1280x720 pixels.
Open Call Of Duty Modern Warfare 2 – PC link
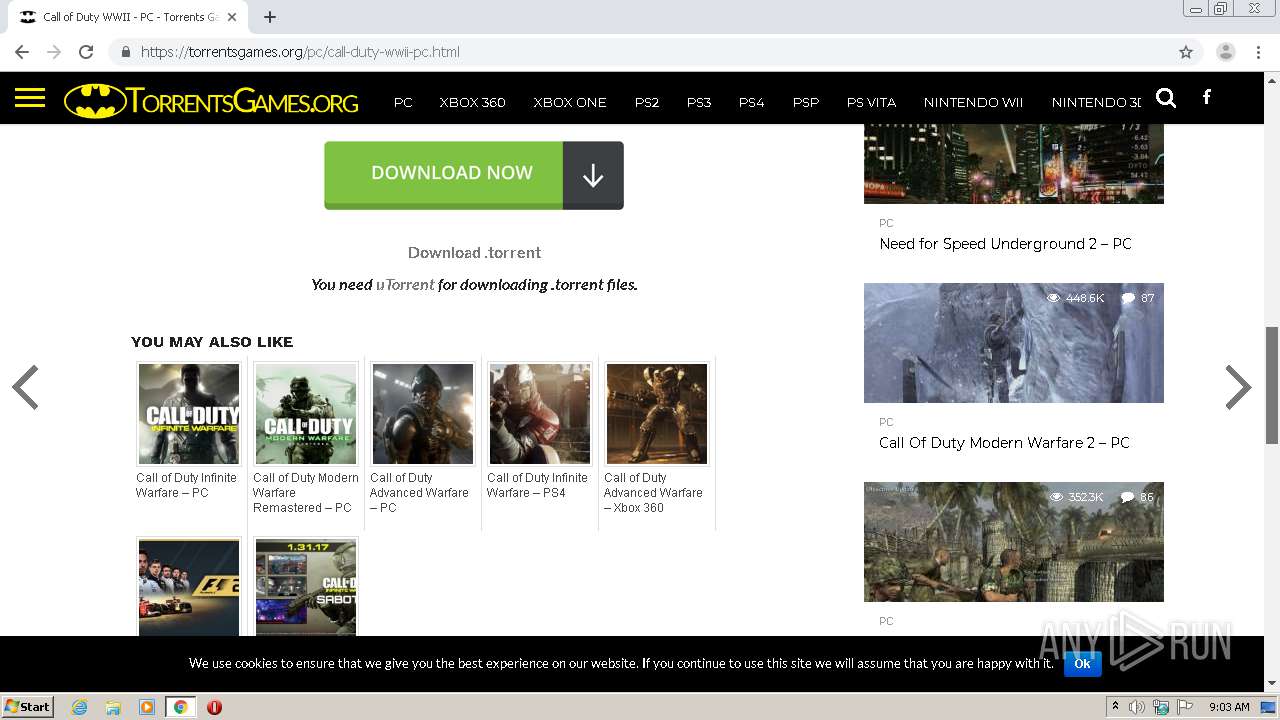coord(1004,443)
